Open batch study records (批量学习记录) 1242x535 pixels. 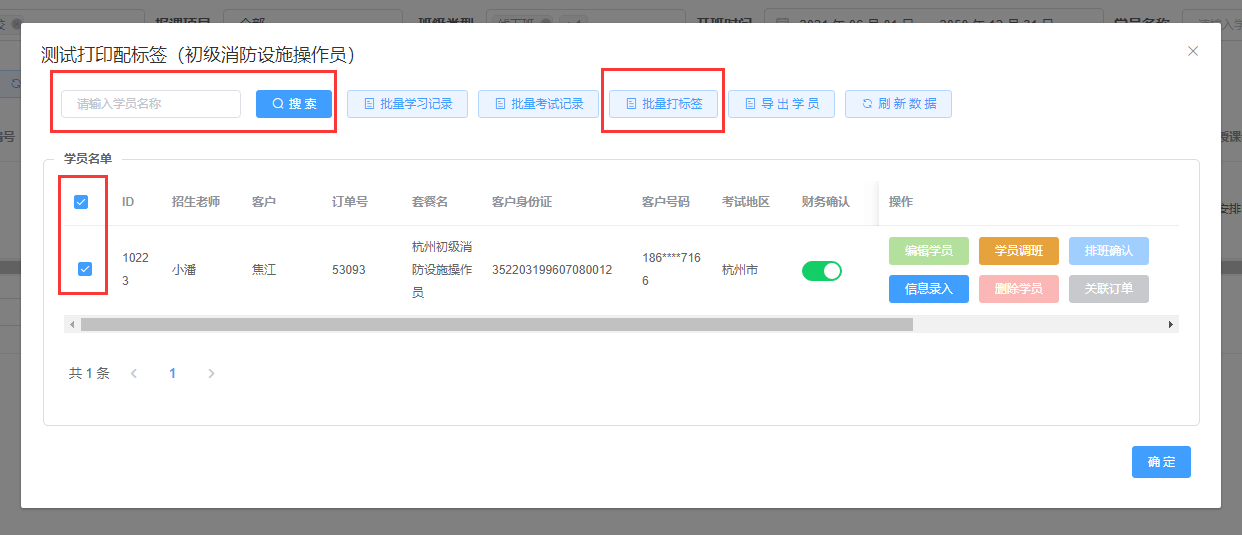[407, 104]
